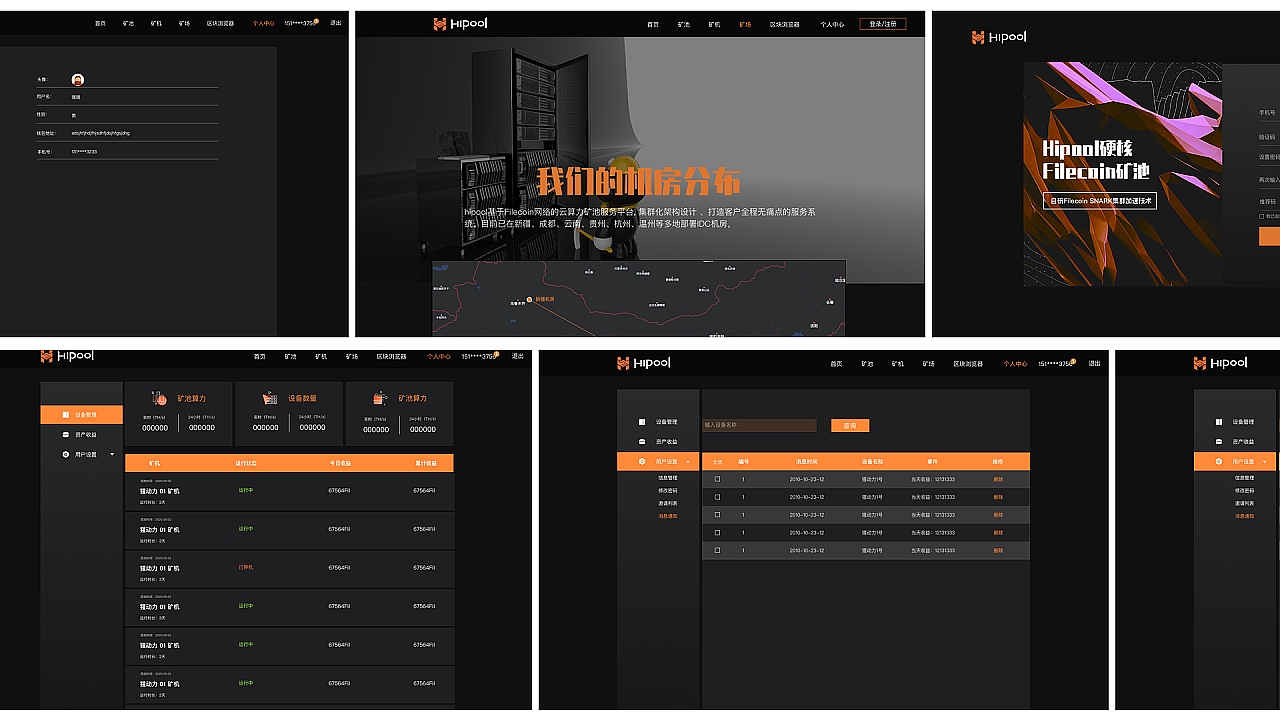Tick the agreement checkbox on the login form
Viewport: 1280px width, 720px height.
pos(1261,215)
